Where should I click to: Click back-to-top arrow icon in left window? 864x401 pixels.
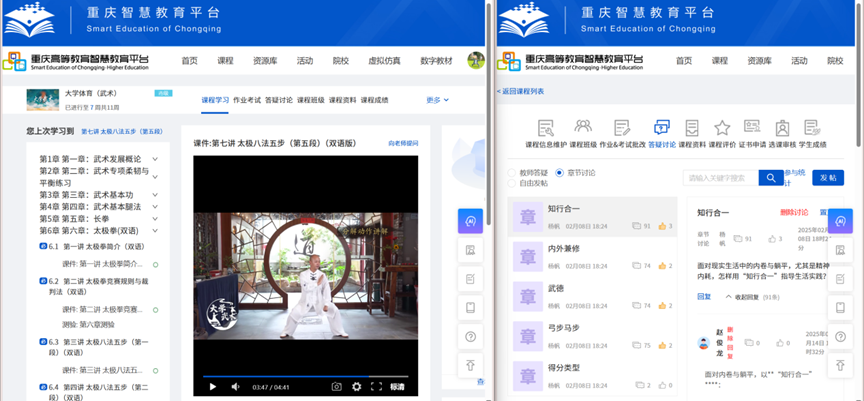click(x=470, y=365)
